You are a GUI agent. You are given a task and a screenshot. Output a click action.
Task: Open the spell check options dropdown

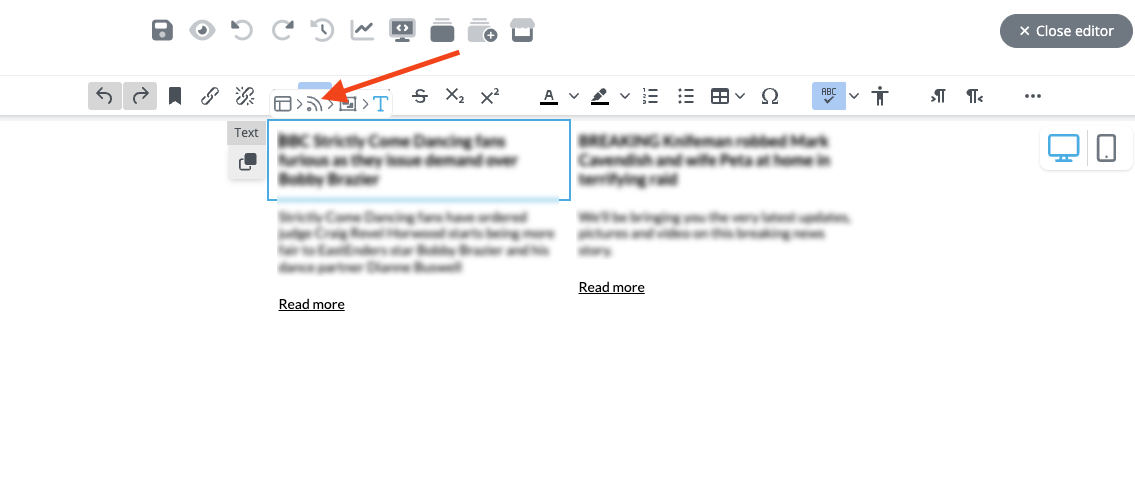(x=854, y=96)
